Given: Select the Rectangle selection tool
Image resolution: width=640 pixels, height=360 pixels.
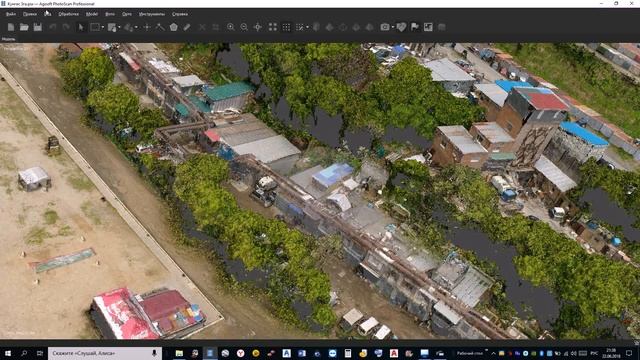Looking at the screenshot, I should [x=95, y=27].
